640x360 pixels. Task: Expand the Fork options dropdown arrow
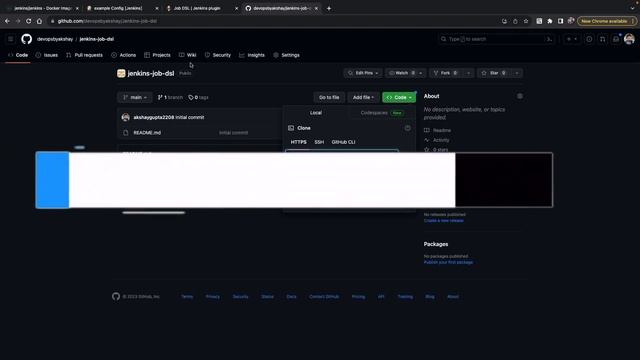(468, 73)
